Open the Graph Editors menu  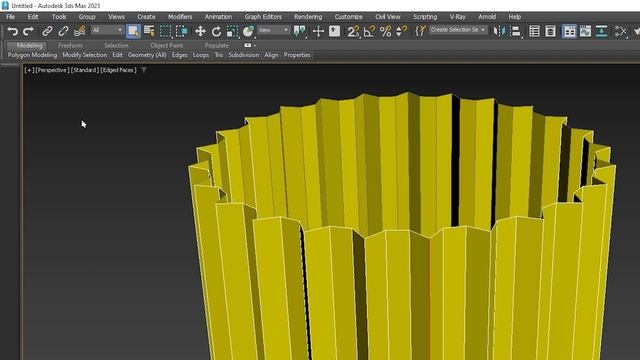point(263,17)
